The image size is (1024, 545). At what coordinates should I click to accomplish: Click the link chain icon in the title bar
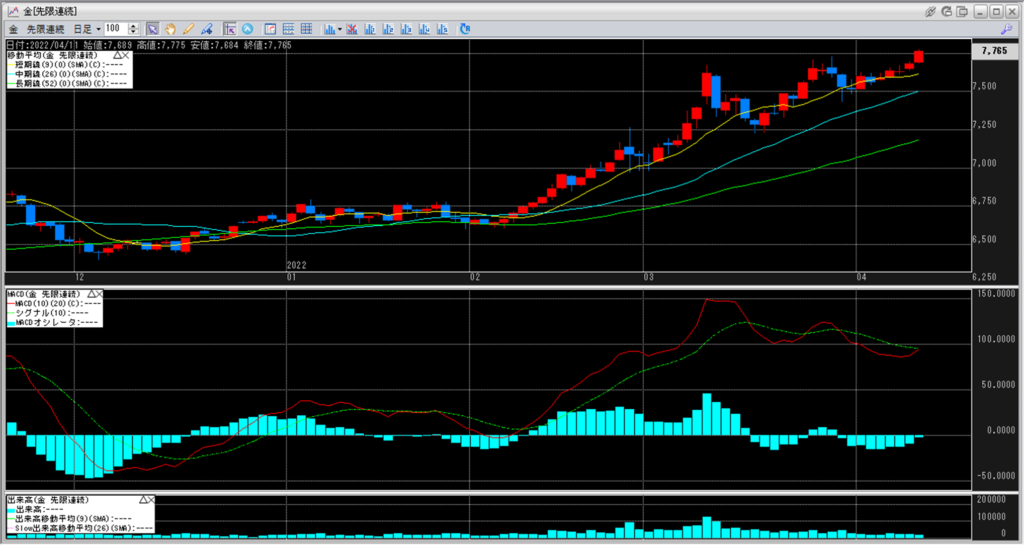click(930, 10)
